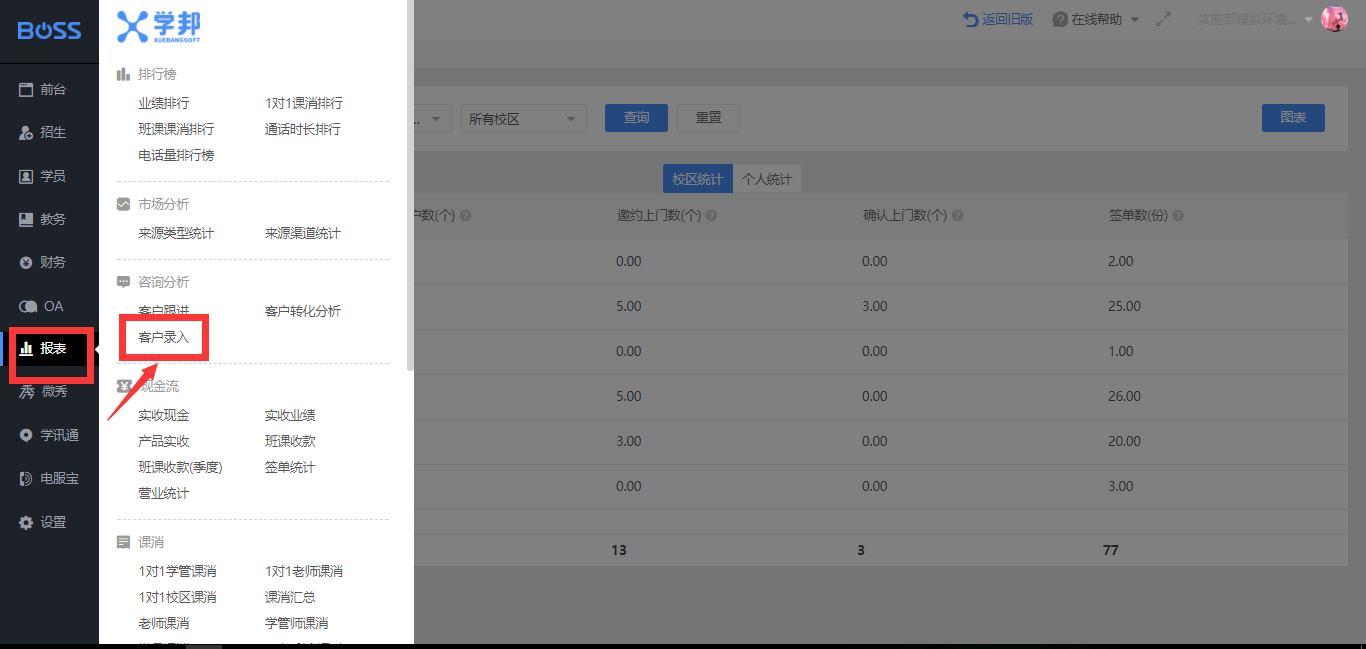Click the 重置 button
The width and height of the screenshot is (1366, 649).
point(709,118)
